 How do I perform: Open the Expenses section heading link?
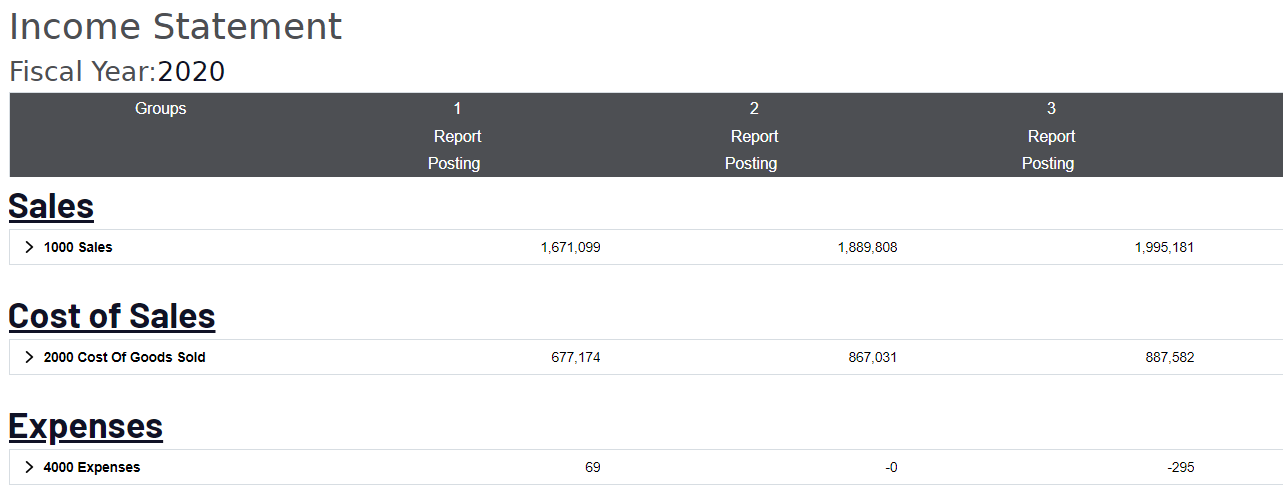tap(86, 426)
